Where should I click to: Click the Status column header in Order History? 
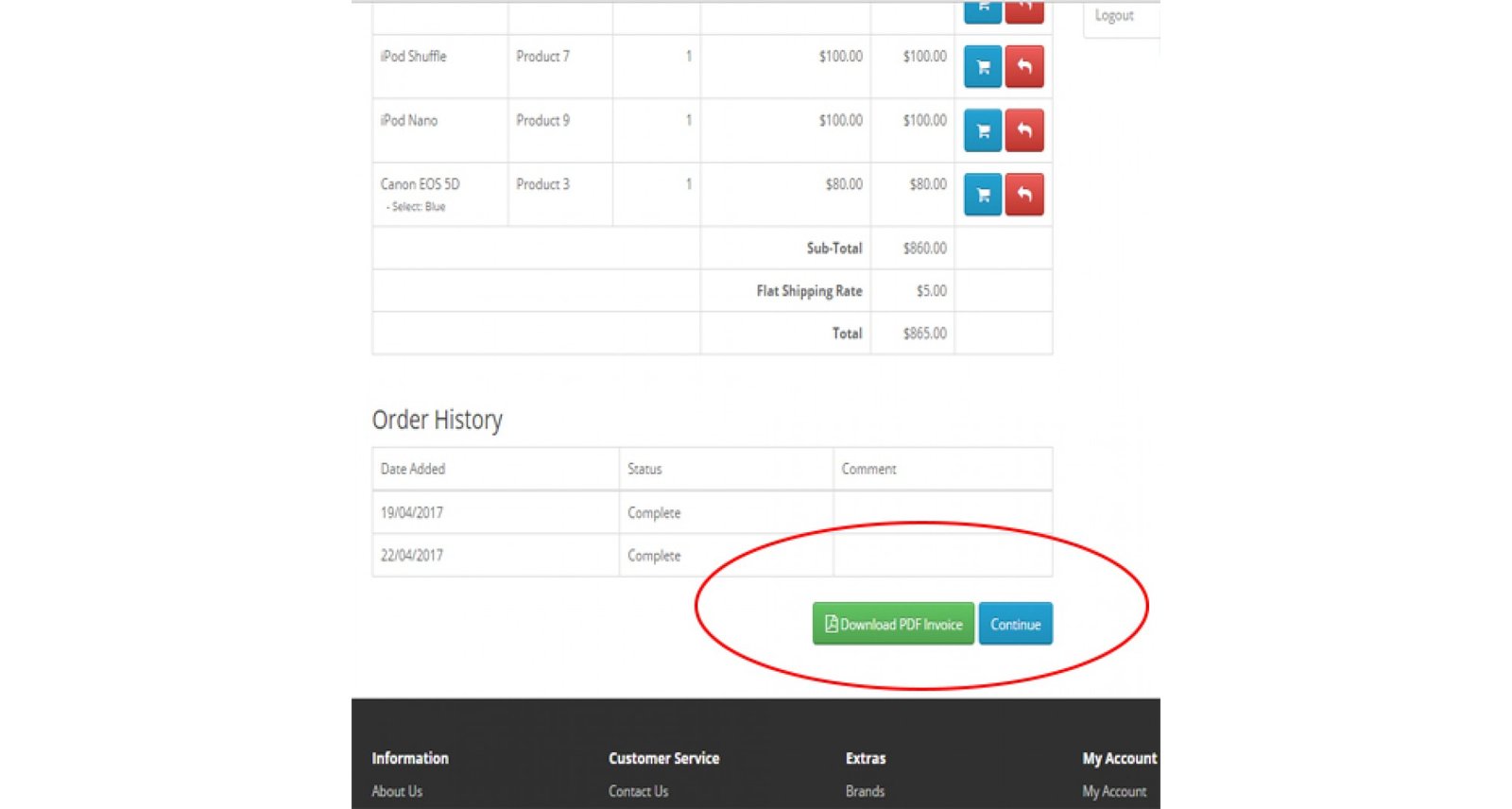(644, 469)
